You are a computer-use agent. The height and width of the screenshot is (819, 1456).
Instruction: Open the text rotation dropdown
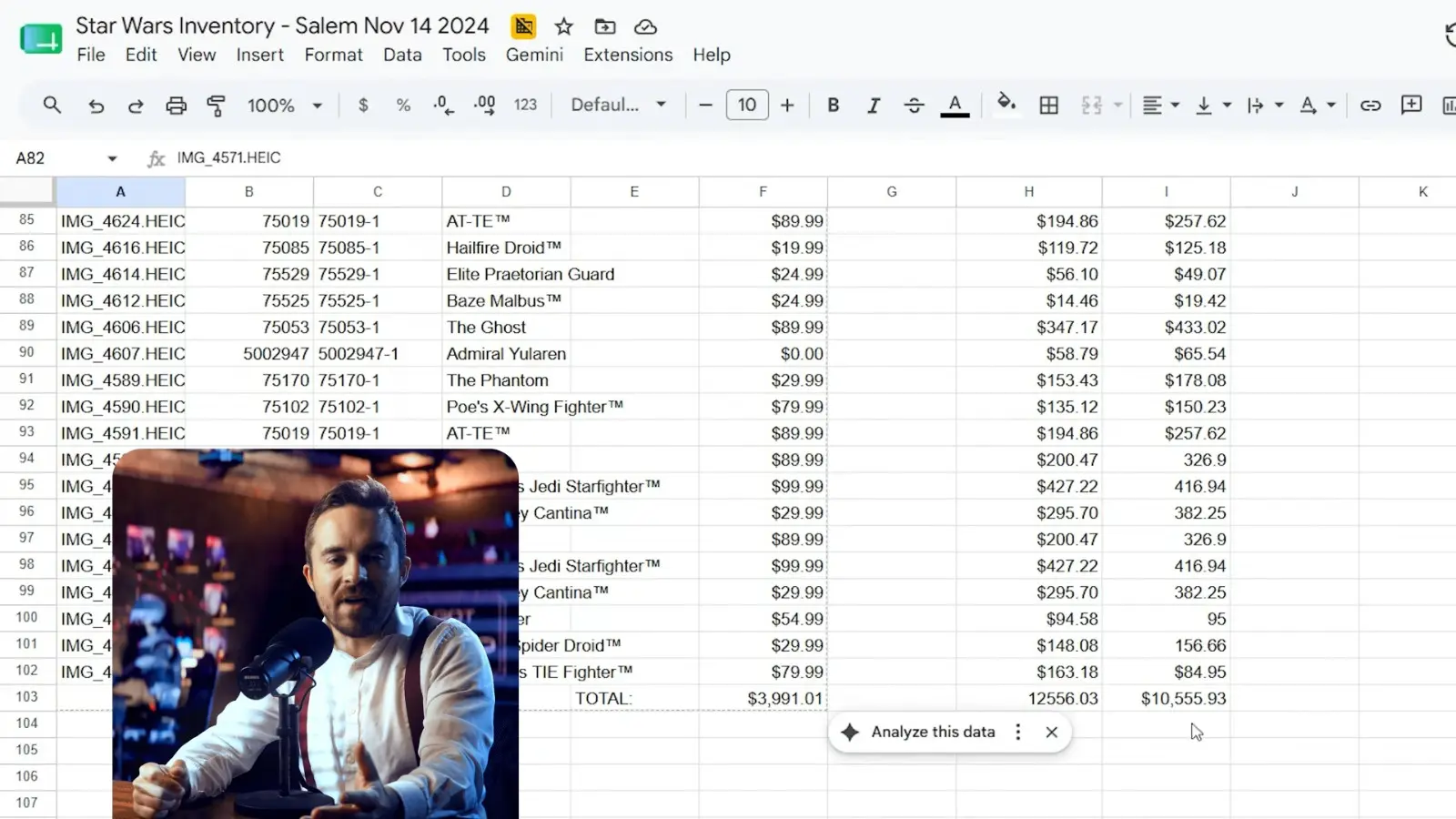(x=1317, y=105)
